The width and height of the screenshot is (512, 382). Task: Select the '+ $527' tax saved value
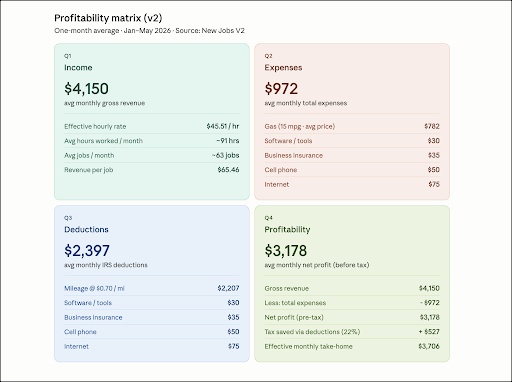click(x=429, y=331)
